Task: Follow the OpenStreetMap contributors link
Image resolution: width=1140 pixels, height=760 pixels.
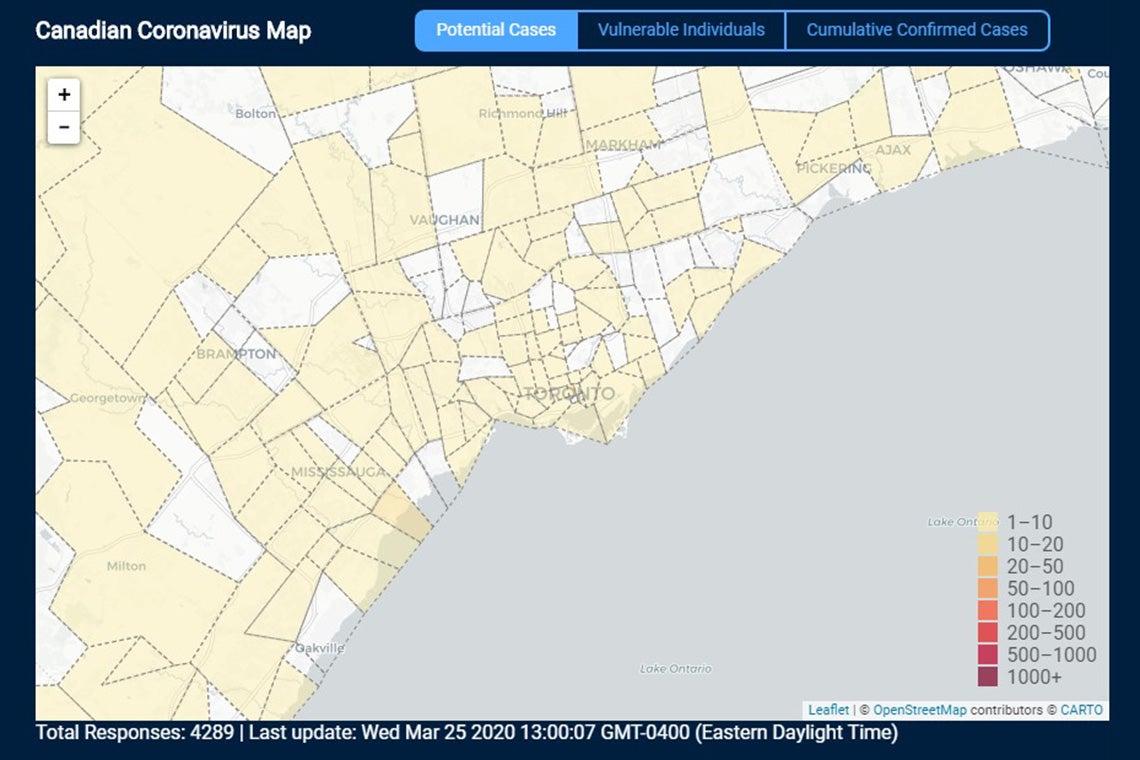Action: tap(919, 710)
